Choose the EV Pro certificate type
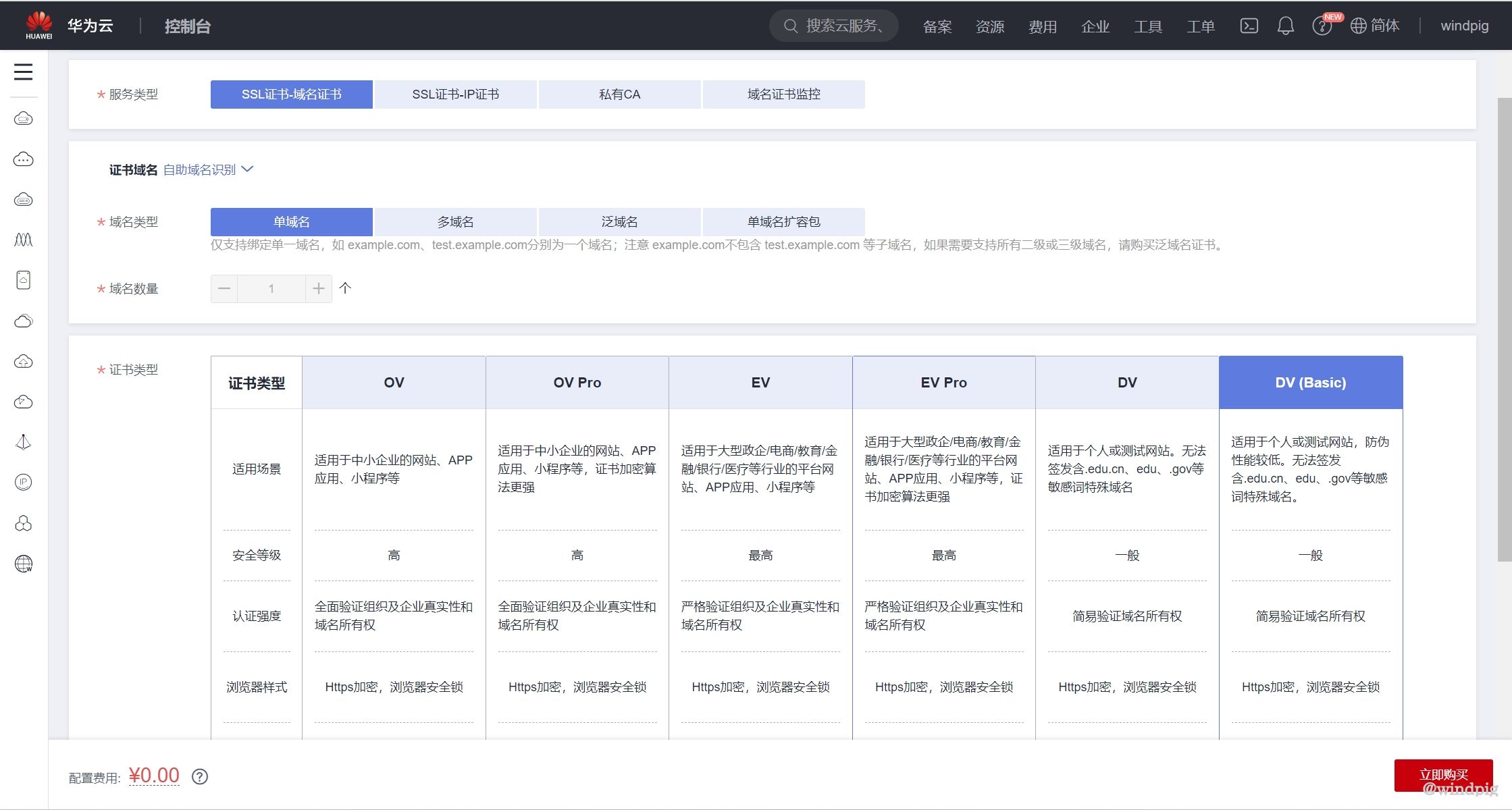Screen dimensions: 1512x810 944,383
